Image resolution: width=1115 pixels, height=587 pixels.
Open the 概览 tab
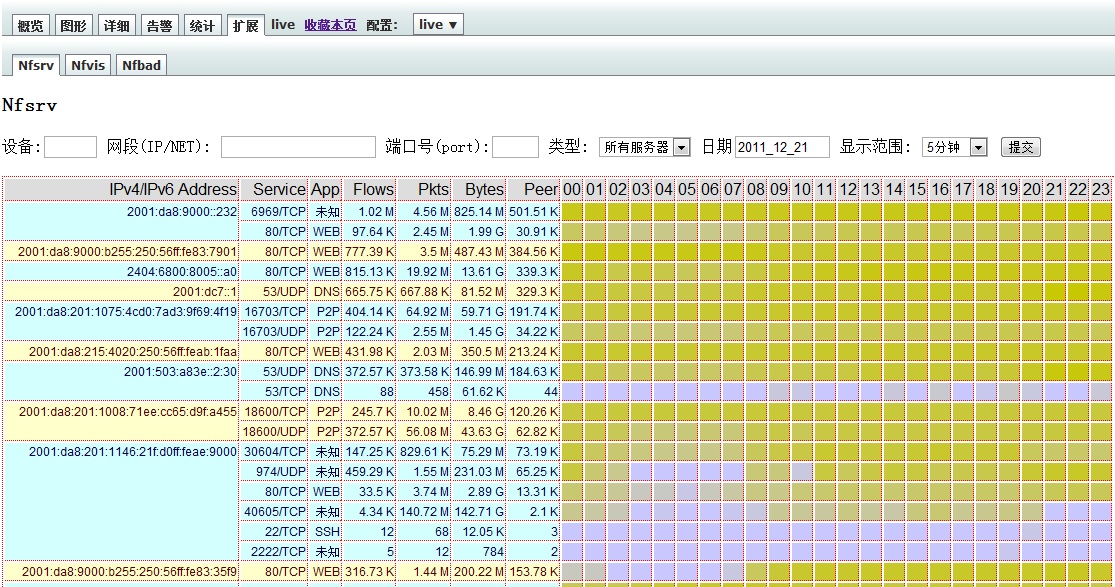[31, 26]
